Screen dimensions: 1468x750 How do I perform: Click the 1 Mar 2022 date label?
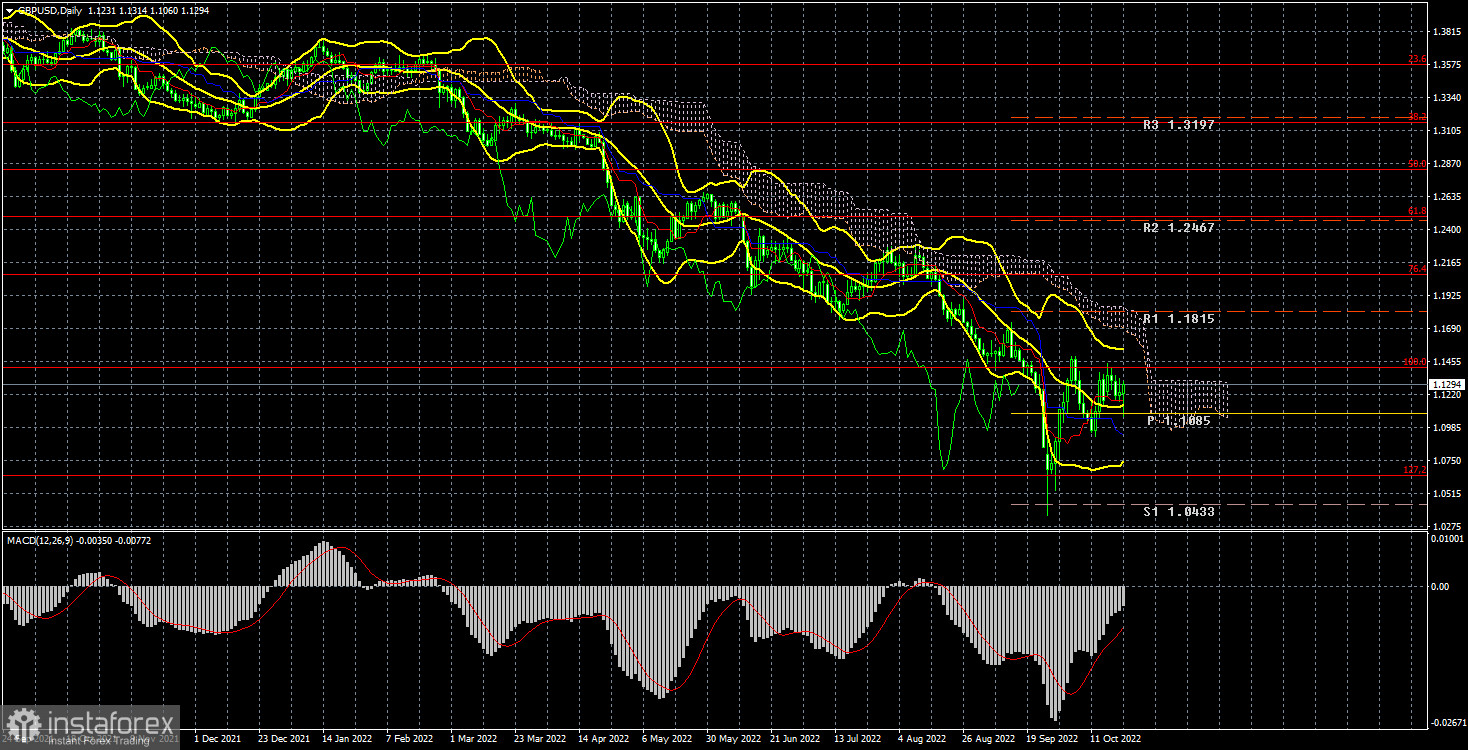pyautogui.click(x=474, y=739)
